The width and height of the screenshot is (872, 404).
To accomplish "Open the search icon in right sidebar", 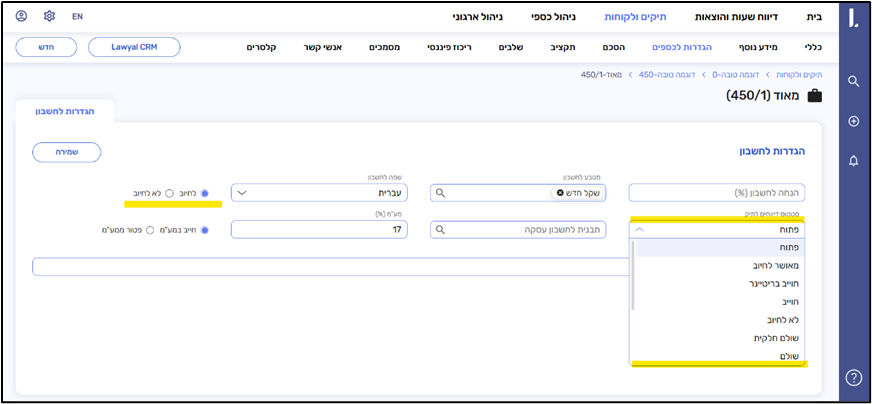I will pyautogui.click(x=853, y=81).
